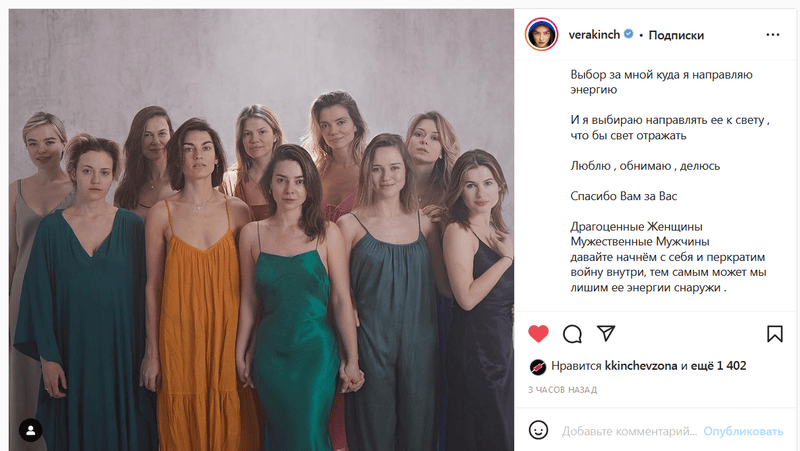Open the Подписки following menu
The height and width of the screenshot is (451, 800).
pos(676,35)
